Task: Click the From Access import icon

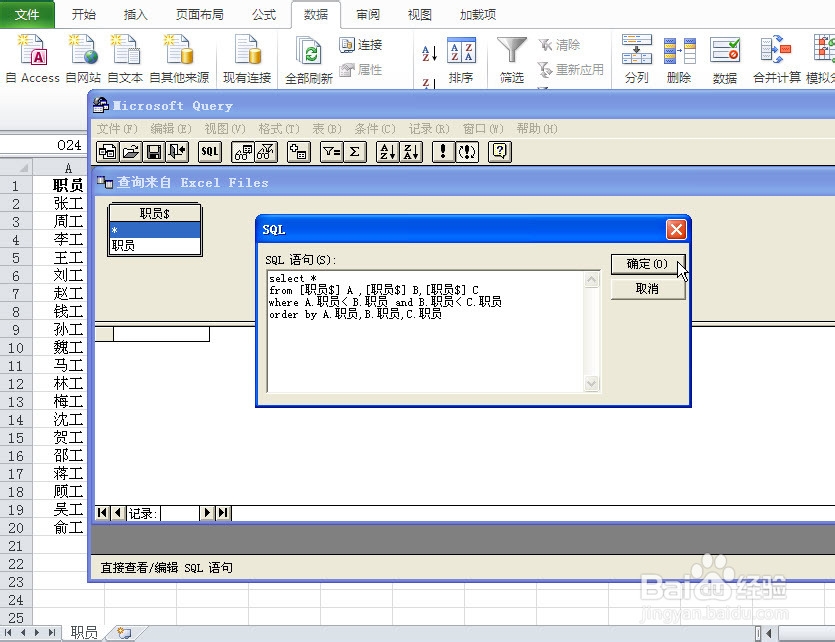Action: [32, 58]
